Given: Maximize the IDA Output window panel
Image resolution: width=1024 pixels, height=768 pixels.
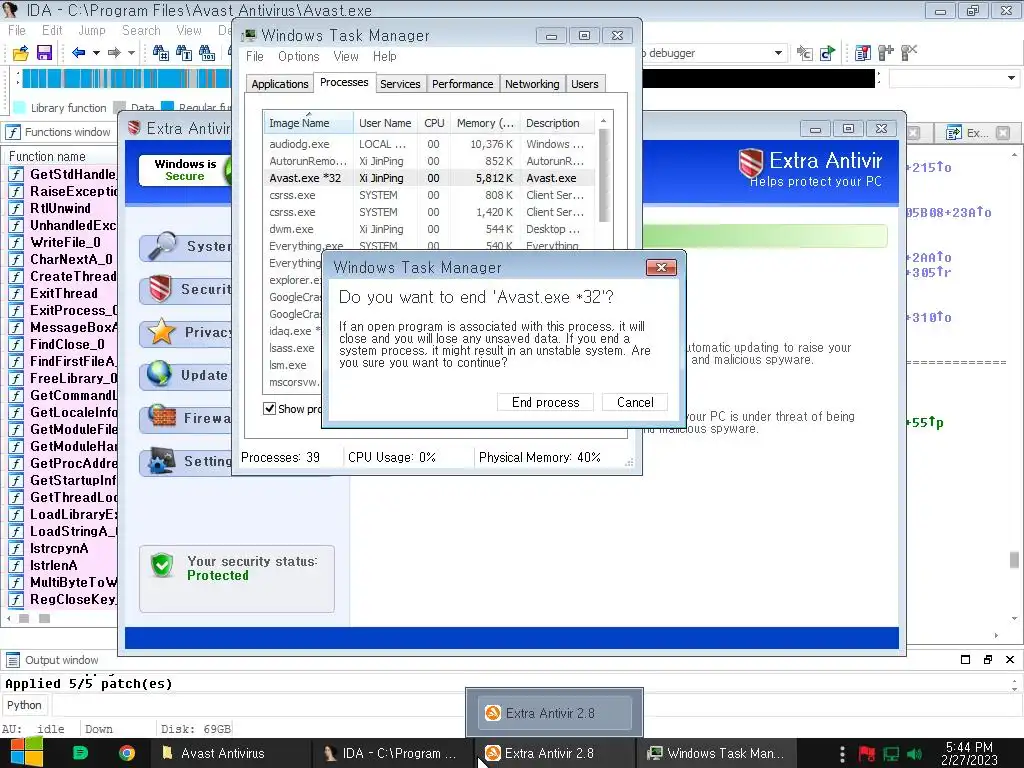Looking at the screenshot, I should click(965, 660).
